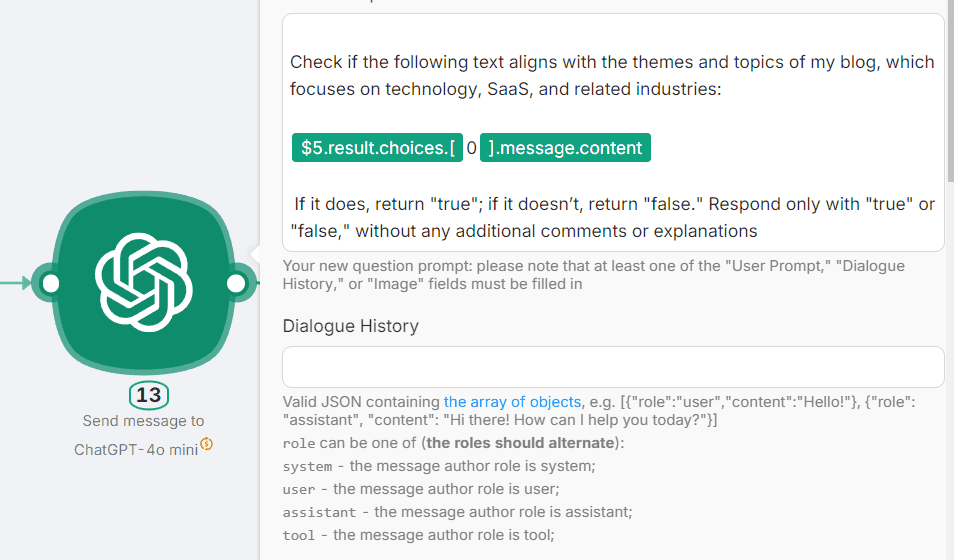Click the orange coin icon beside ChatGPT-4o mini
This screenshot has height=560, width=954.
pos(207,444)
